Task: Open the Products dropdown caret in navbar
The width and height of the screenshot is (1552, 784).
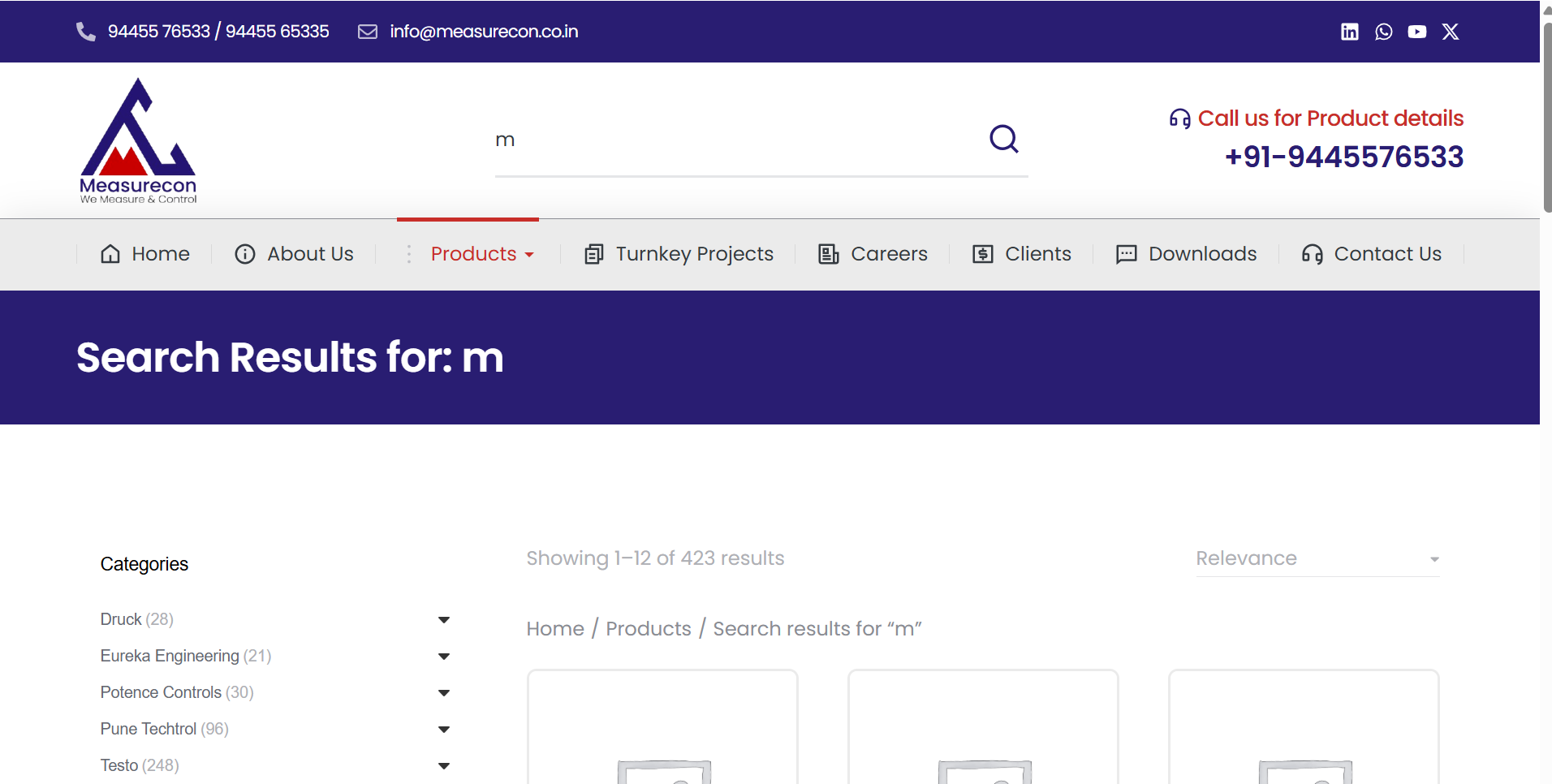Action: (529, 255)
